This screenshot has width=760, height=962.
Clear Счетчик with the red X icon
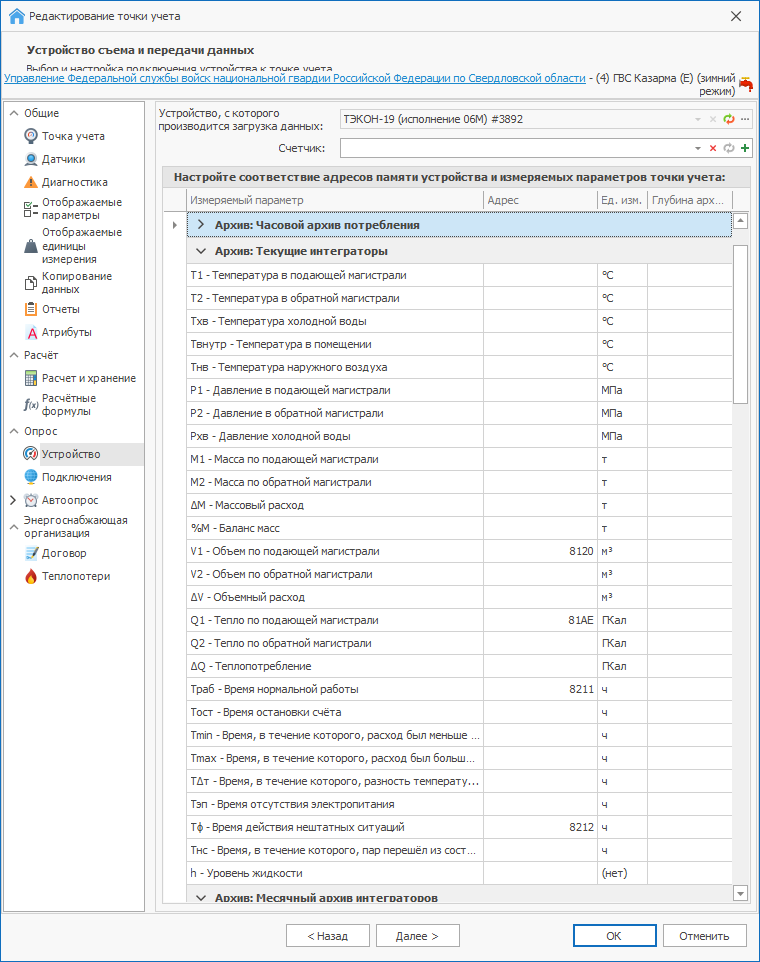(x=713, y=148)
